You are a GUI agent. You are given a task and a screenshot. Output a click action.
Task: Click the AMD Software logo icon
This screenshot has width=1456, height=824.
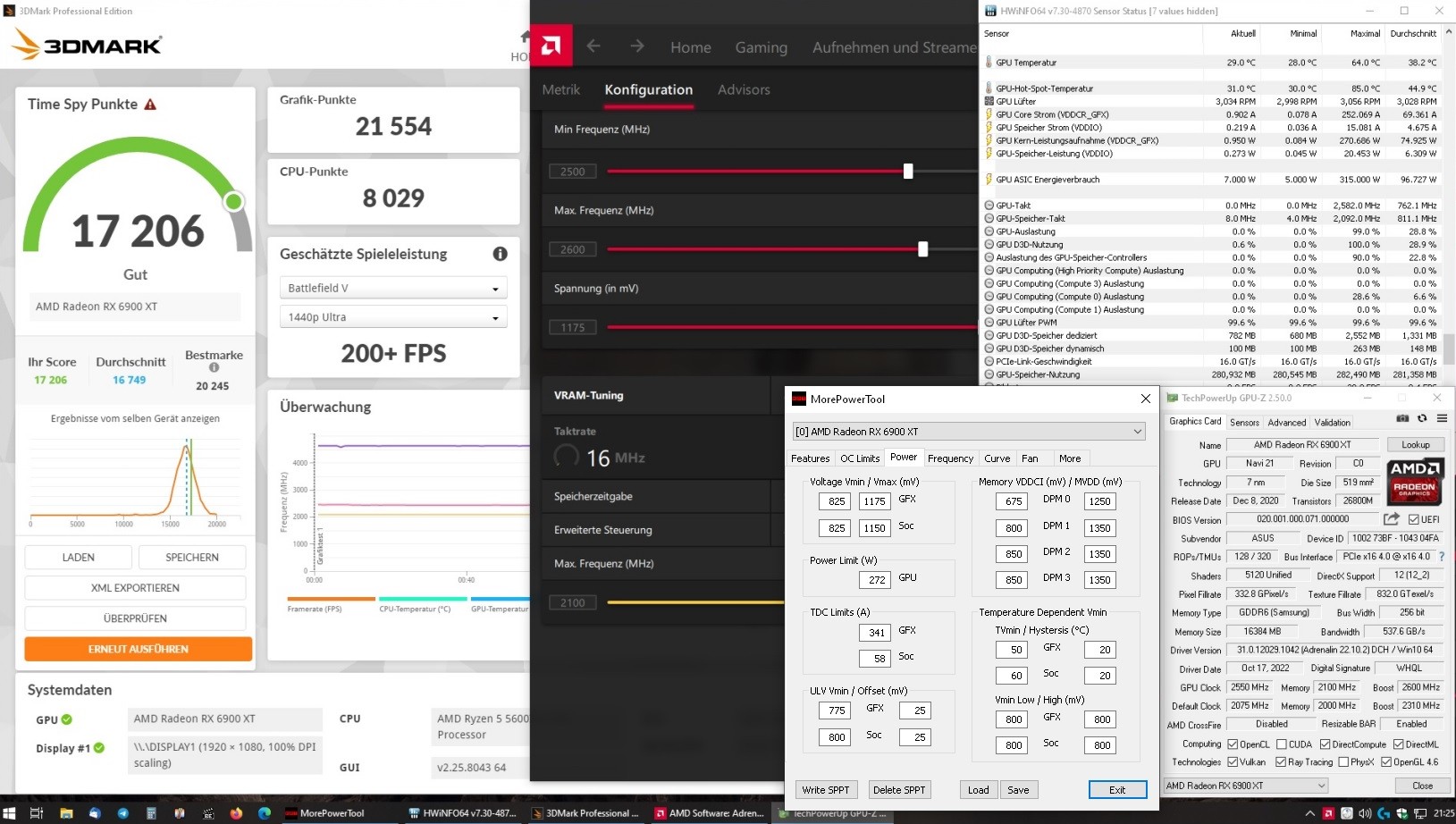coord(551,46)
